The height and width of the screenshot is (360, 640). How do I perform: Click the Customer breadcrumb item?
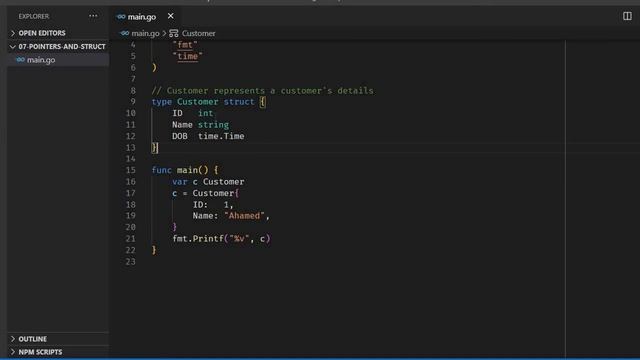coord(198,33)
